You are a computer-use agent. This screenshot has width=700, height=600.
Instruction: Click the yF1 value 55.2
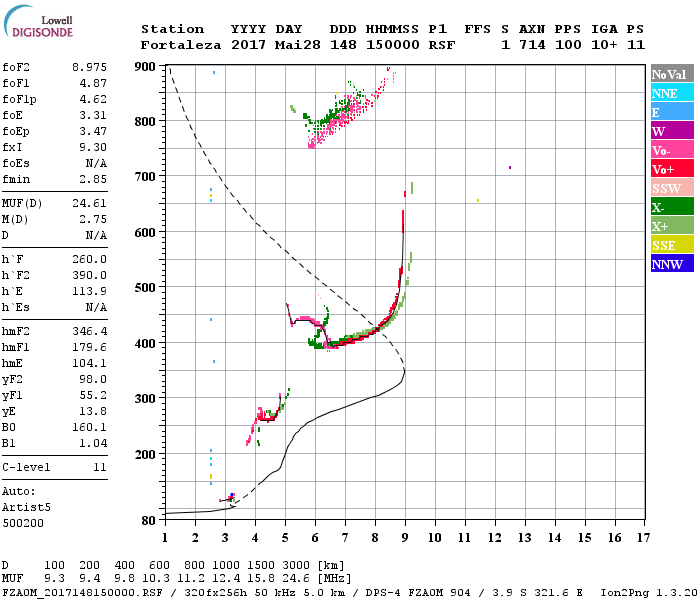click(93, 396)
